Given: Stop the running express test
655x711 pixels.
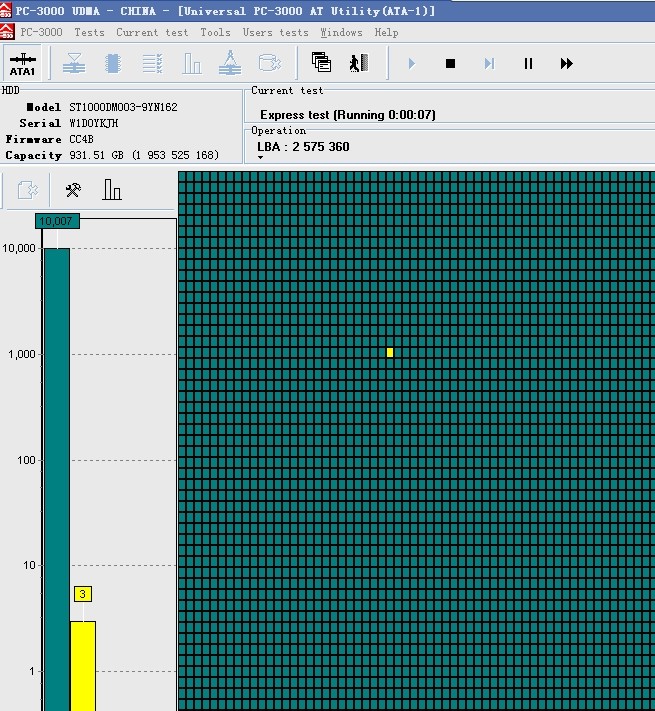Looking at the screenshot, I should click(450, 64).
